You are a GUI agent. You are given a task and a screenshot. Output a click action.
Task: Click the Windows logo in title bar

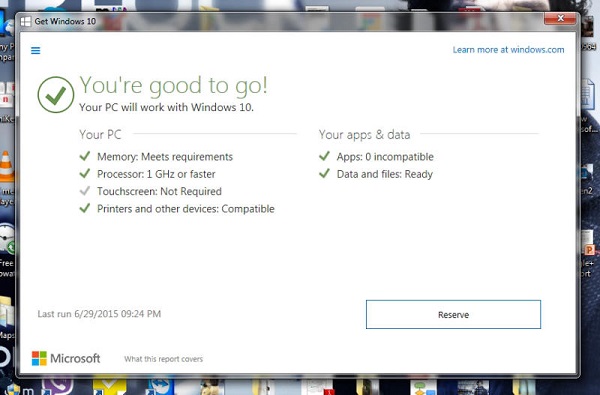[26, 21]
